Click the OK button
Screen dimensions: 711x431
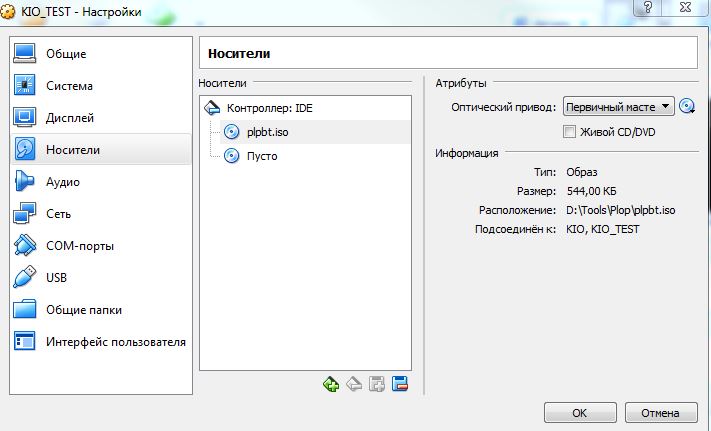(579, 412)
